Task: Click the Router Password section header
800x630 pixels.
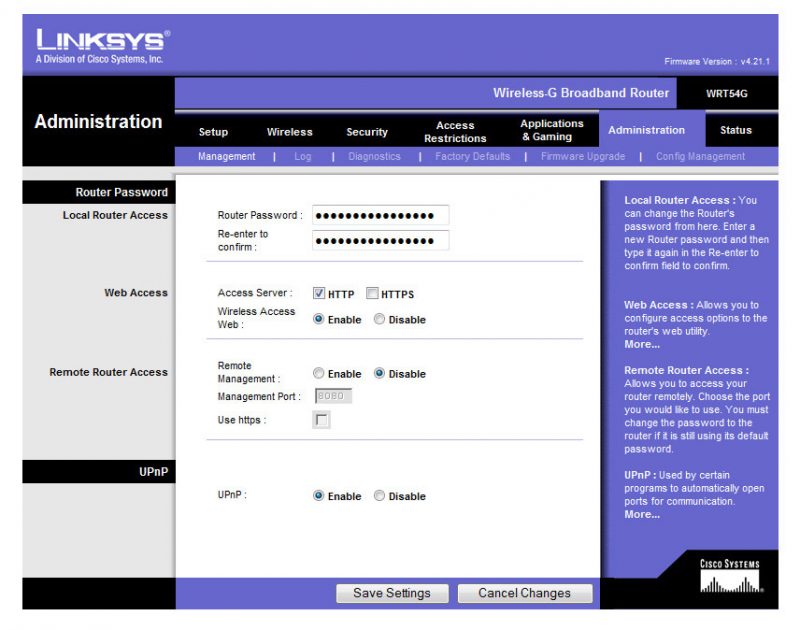Action: 121,192
